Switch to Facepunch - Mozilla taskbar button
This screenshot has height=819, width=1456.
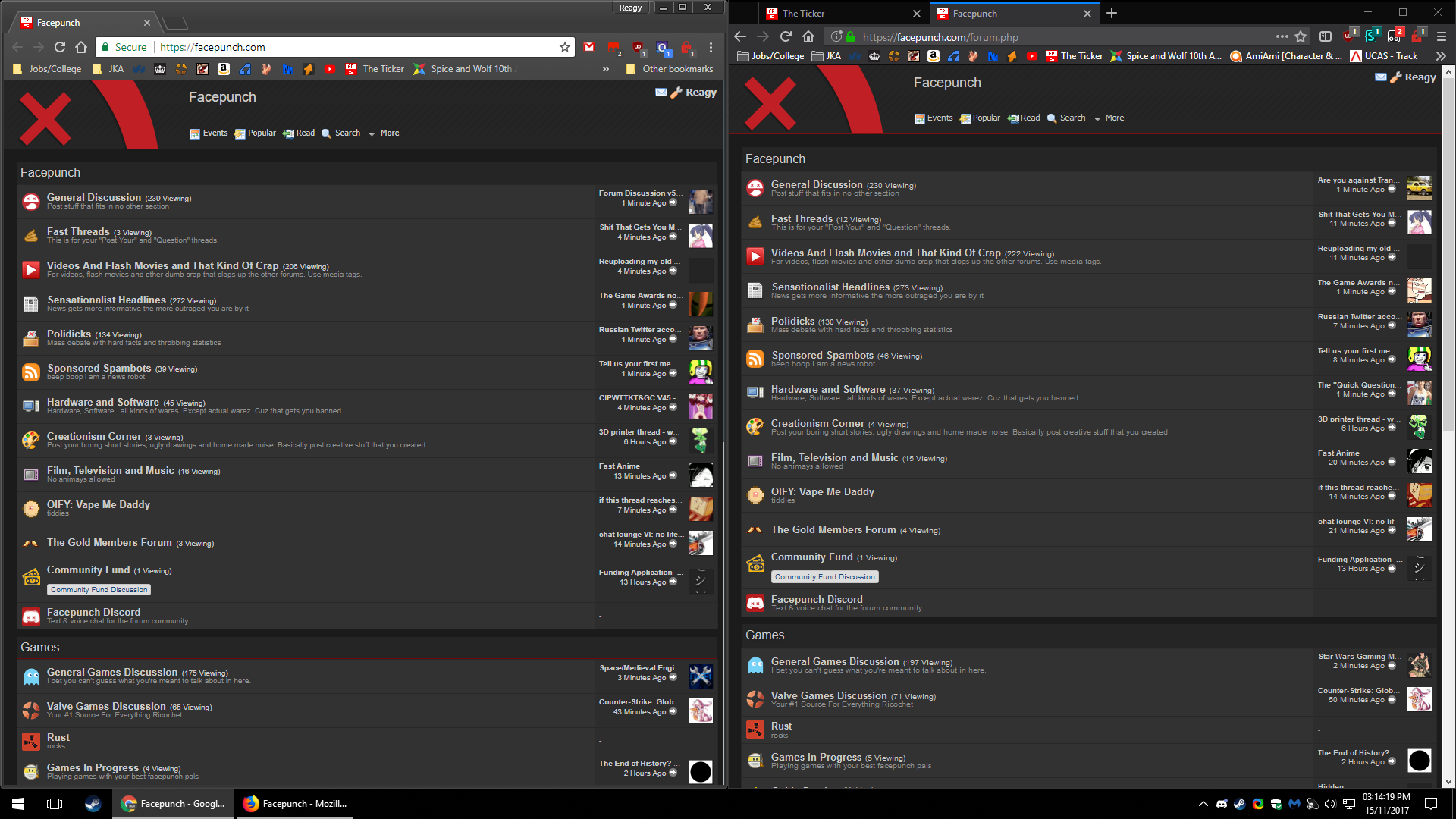(294, 804)
